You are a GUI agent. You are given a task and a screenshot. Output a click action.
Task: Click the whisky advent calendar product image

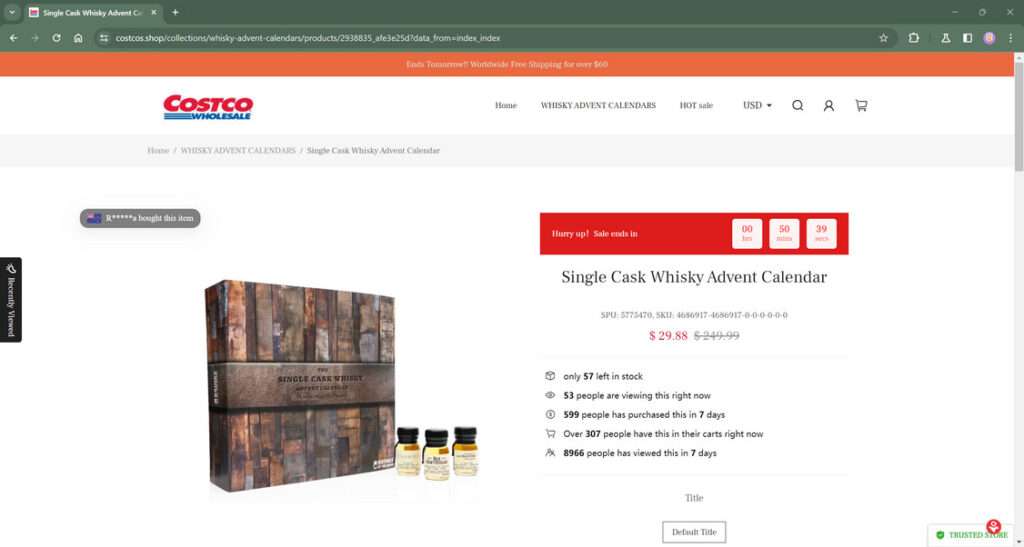[x=340, y=386]
